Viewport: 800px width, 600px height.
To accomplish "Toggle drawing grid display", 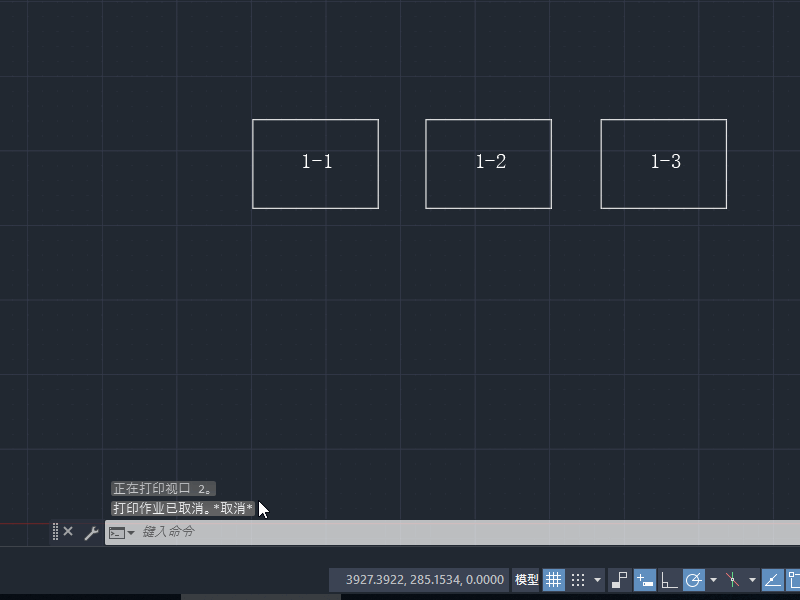I will 554,580.
